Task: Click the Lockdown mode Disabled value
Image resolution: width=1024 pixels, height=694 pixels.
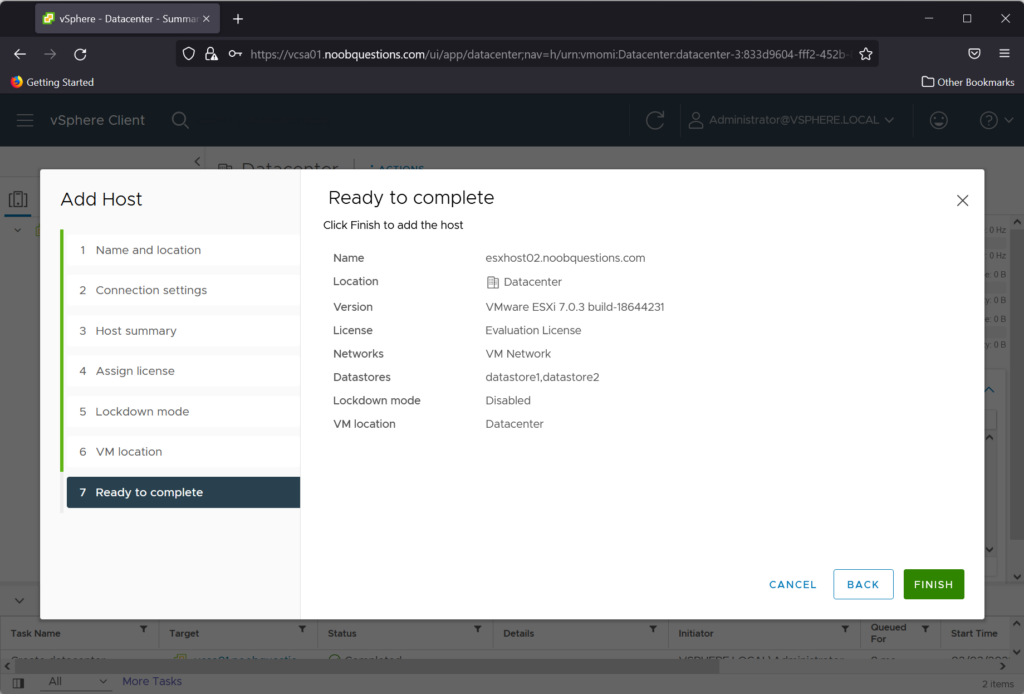Action: [x=507, y=401]
